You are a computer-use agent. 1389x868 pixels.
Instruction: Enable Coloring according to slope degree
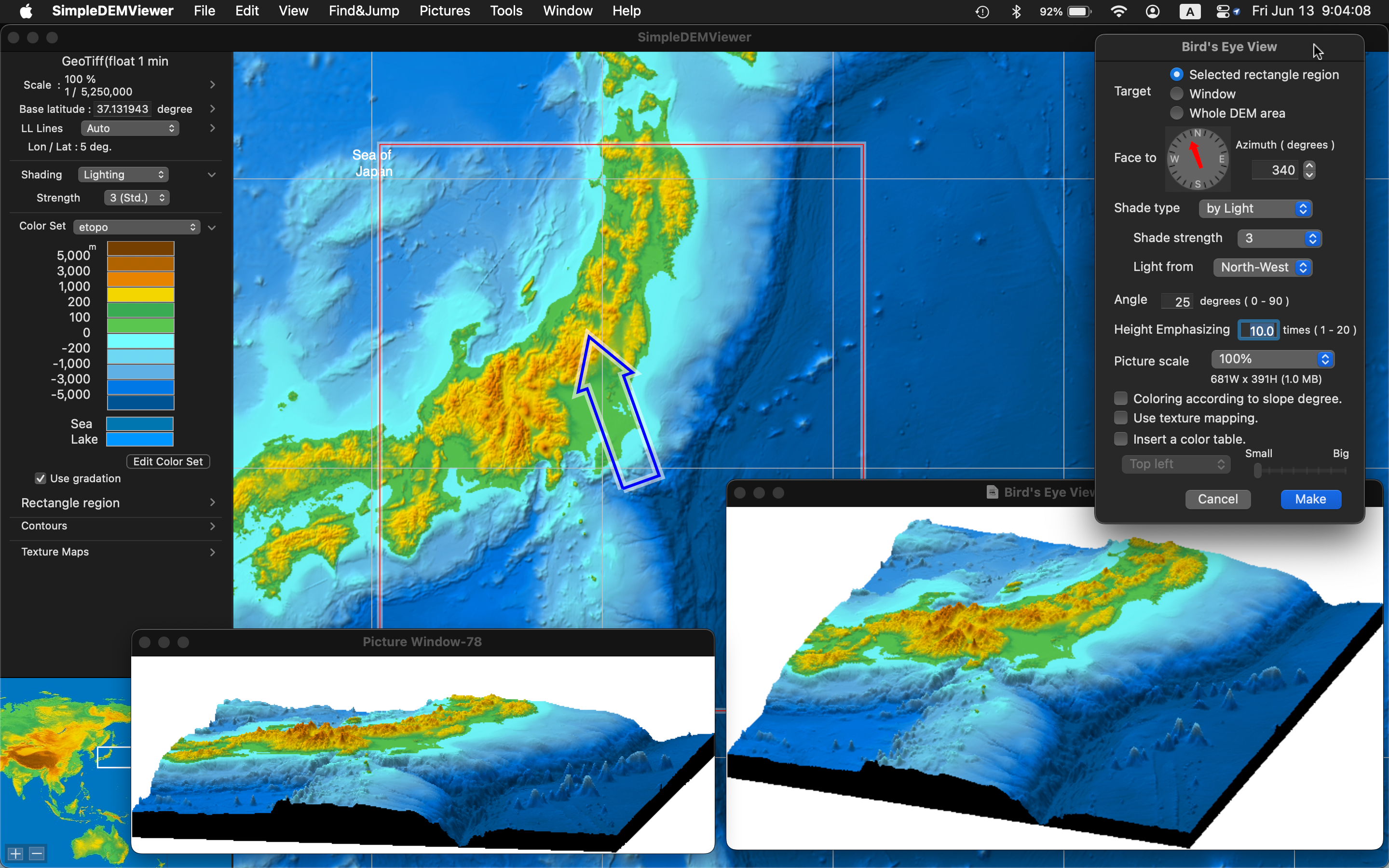[x=1121, y=398]
